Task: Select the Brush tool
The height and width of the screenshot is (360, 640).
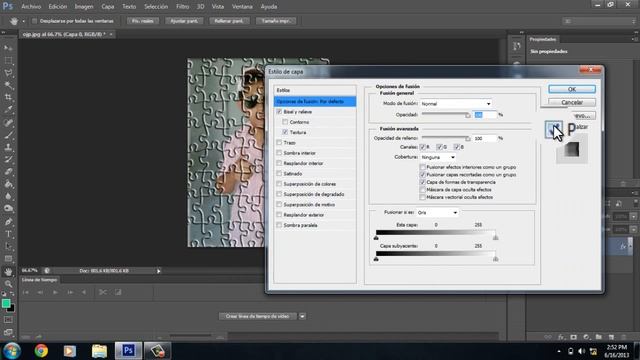Action: [8, 134]
